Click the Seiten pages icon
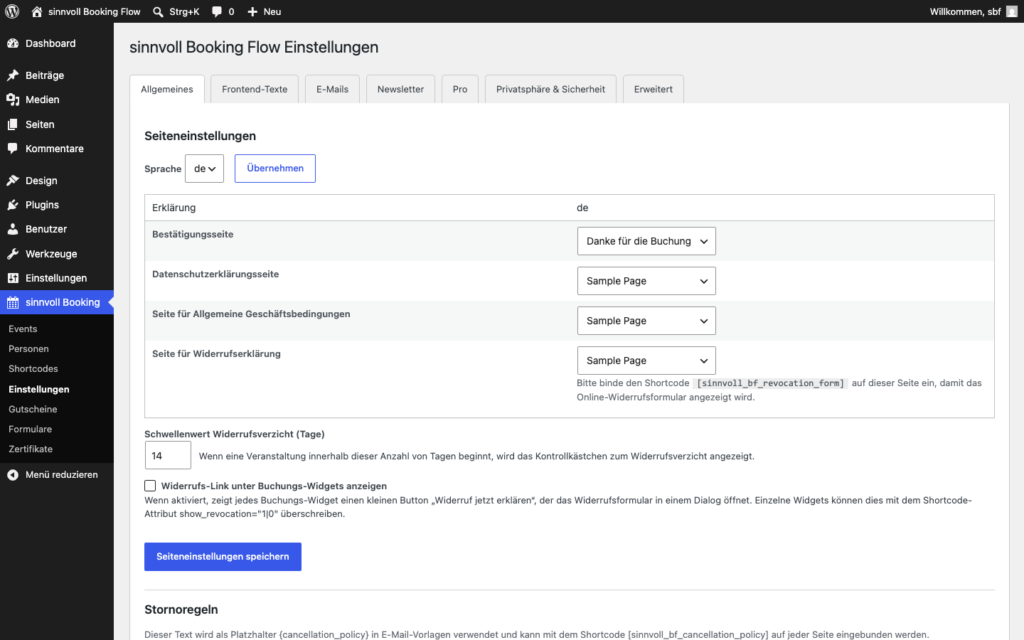1024x640 pixels. 12,124
